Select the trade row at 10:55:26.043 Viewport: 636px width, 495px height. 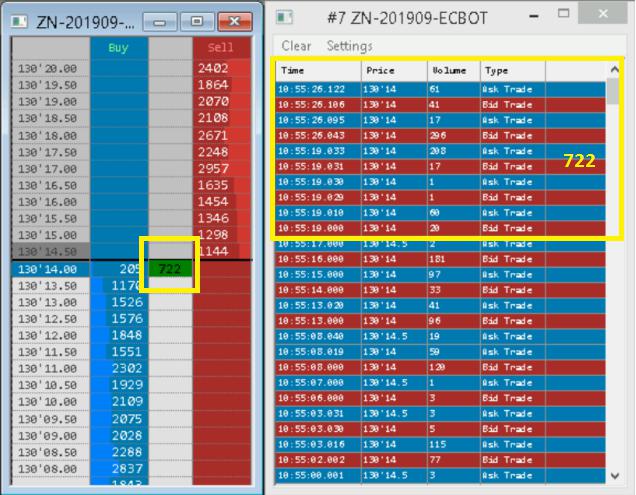click(x=440, y=136)
